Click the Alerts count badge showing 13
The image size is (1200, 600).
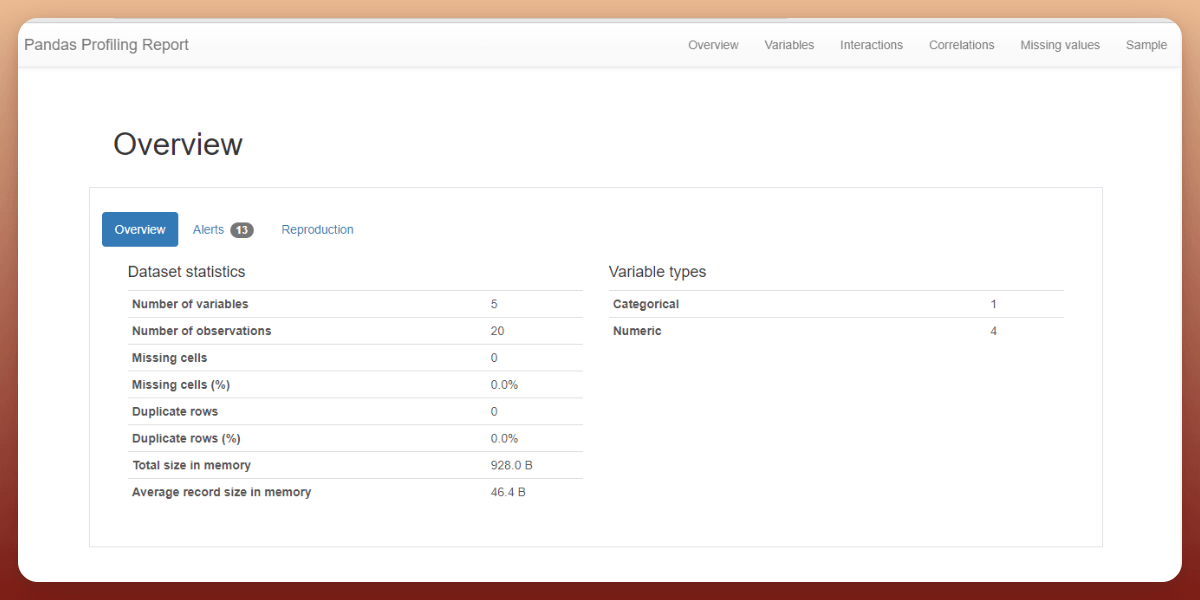click(242, 230)
